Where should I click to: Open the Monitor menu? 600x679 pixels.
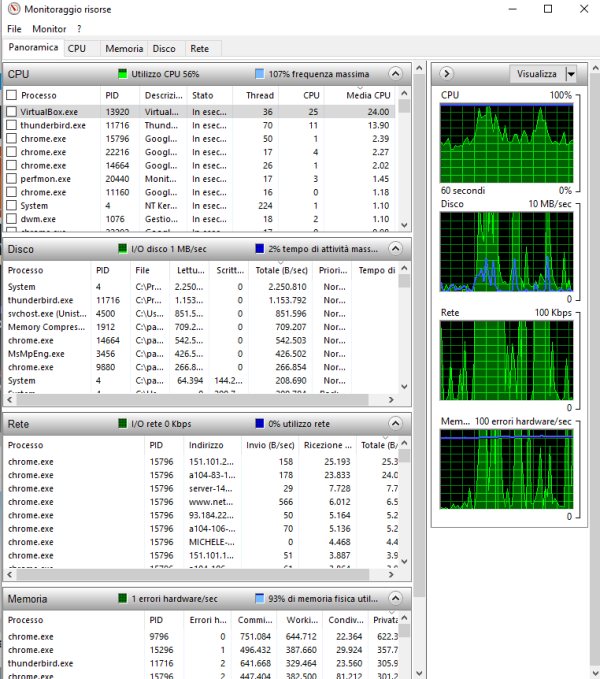(49, 29)
